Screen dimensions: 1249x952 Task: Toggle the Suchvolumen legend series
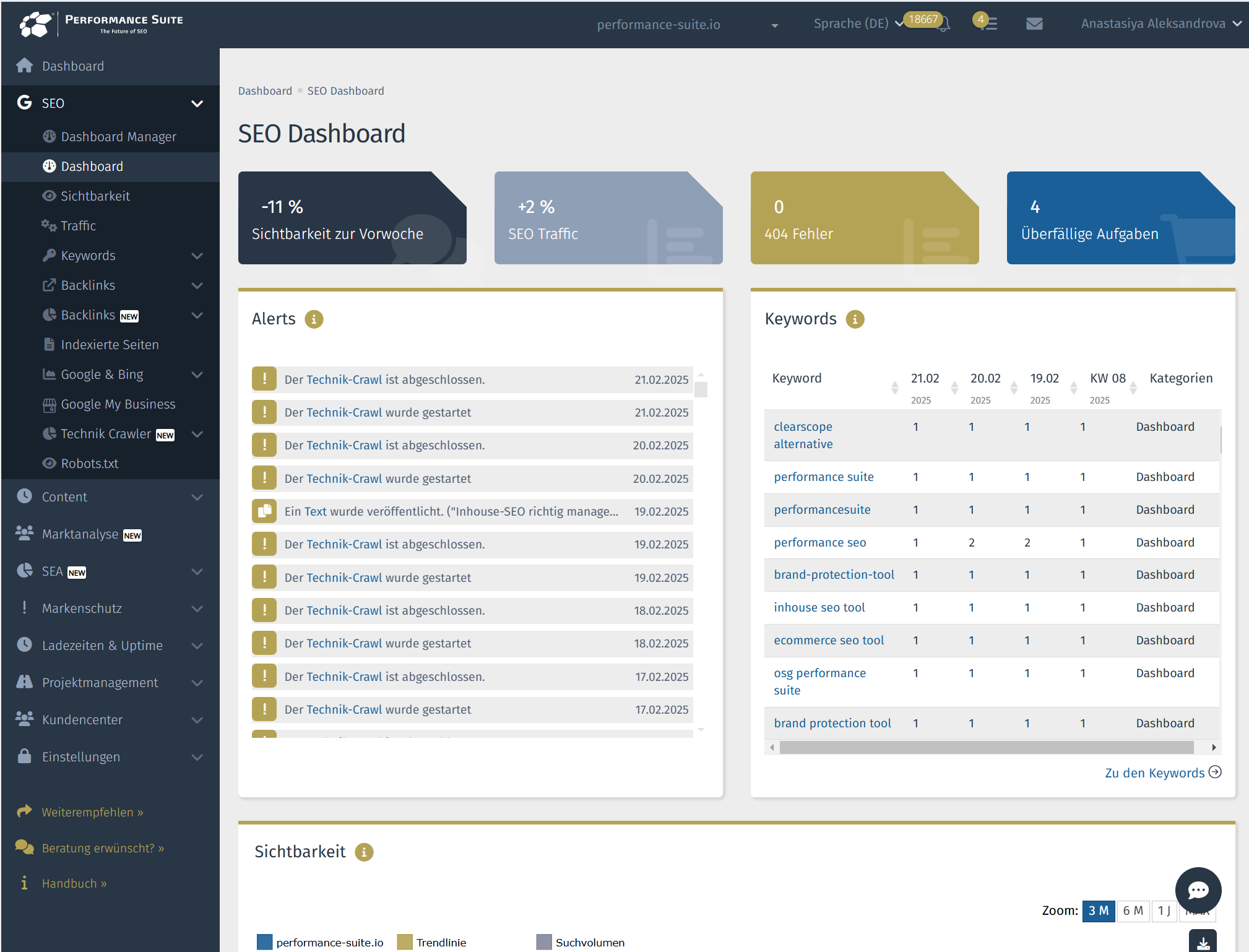coord(581,942)
